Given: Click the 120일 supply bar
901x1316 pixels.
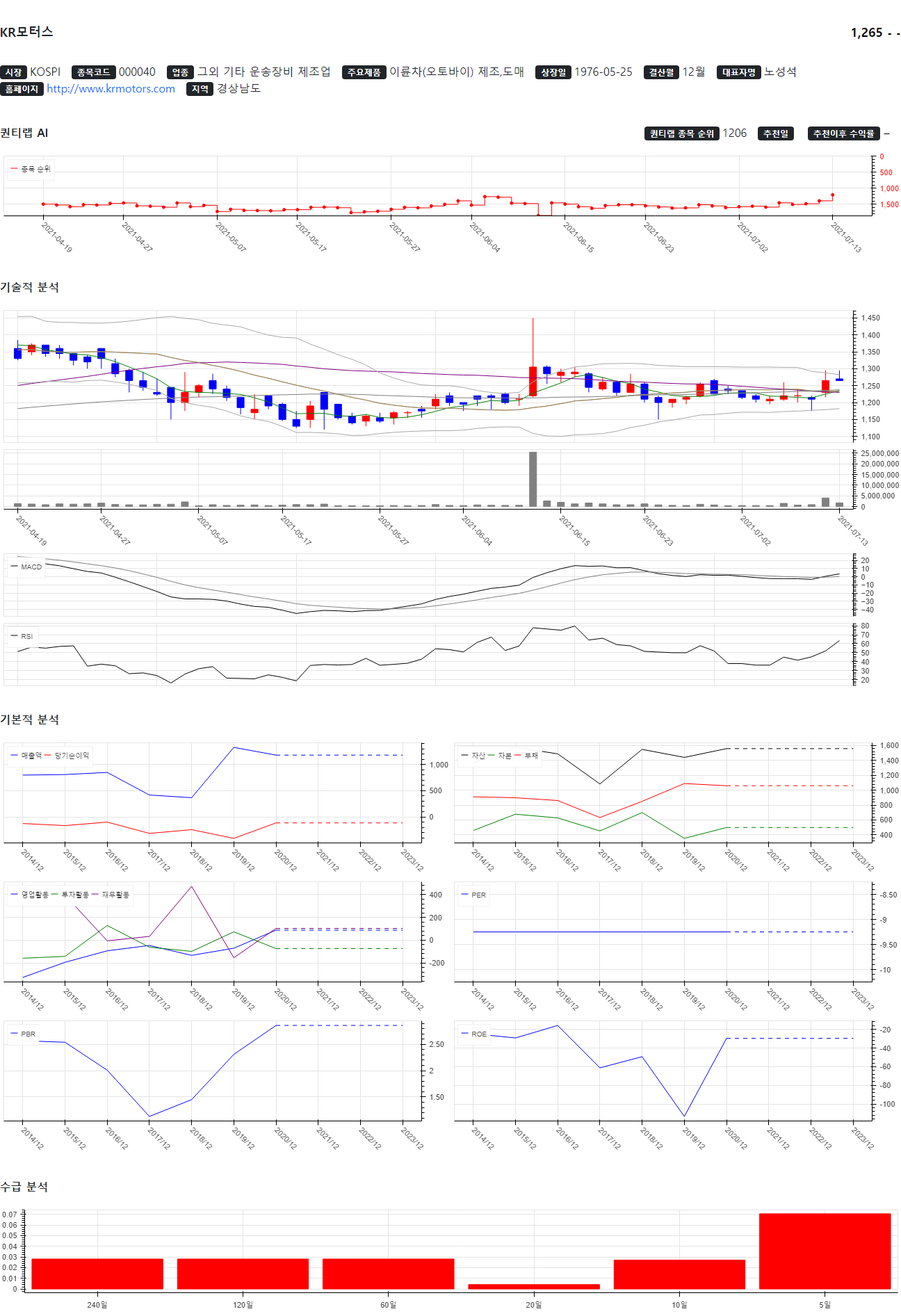Looking at the screenshot, I should (243, 1274).
